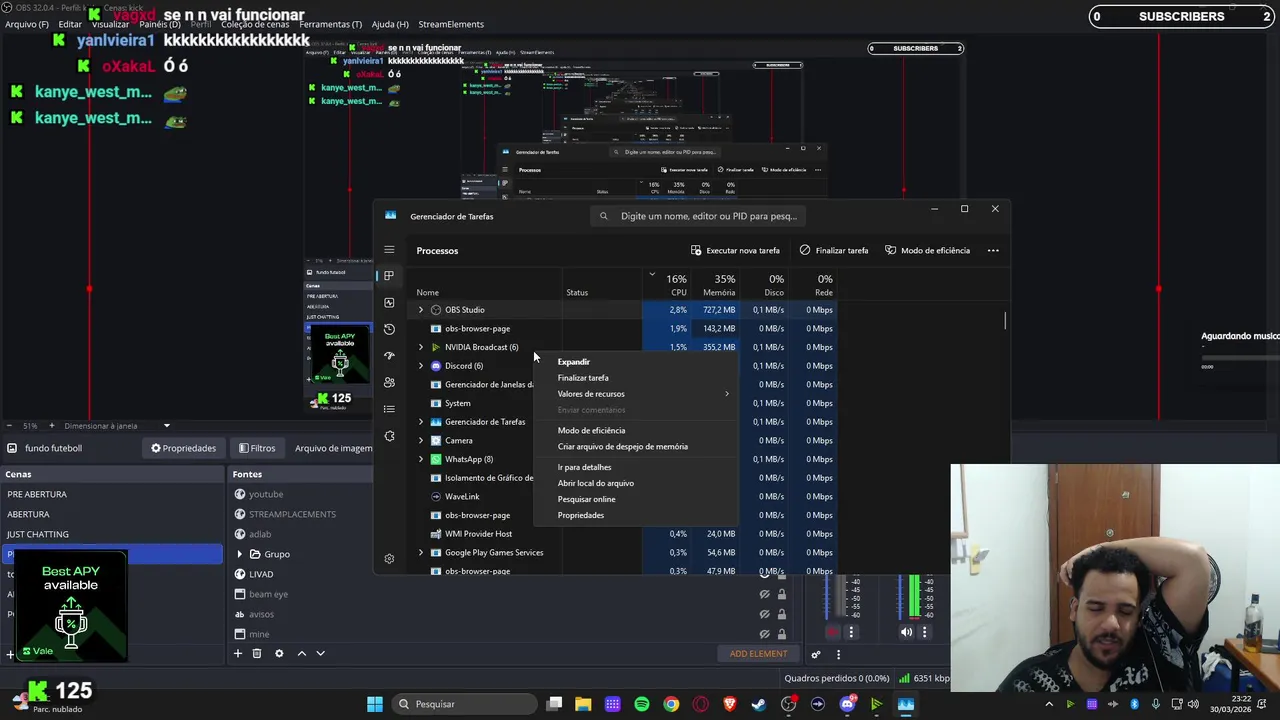Expand the Camera process group
This screenshot has width=1280, height=720.
(421, 440)
